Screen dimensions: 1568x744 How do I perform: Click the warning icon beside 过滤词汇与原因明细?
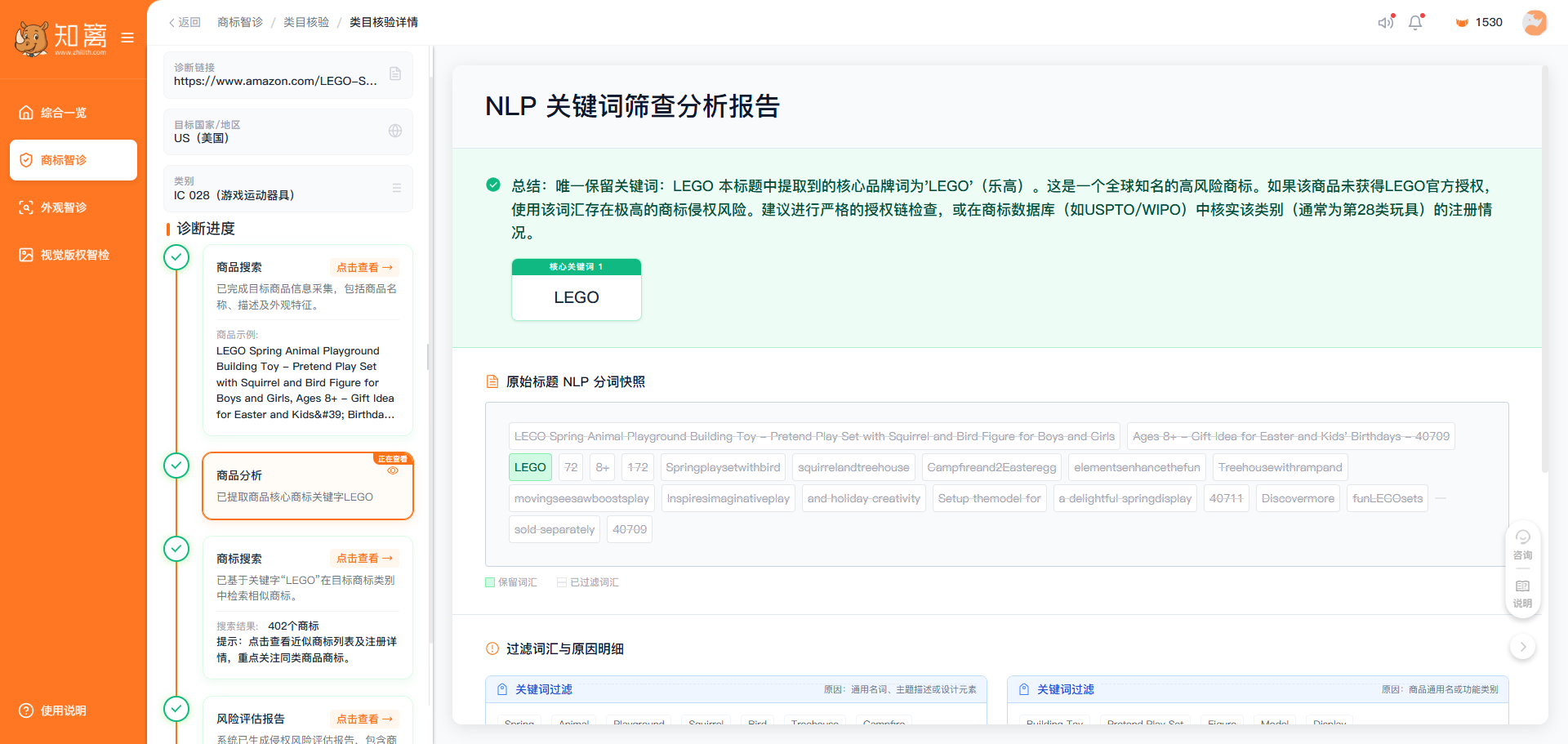click(492, 648)
